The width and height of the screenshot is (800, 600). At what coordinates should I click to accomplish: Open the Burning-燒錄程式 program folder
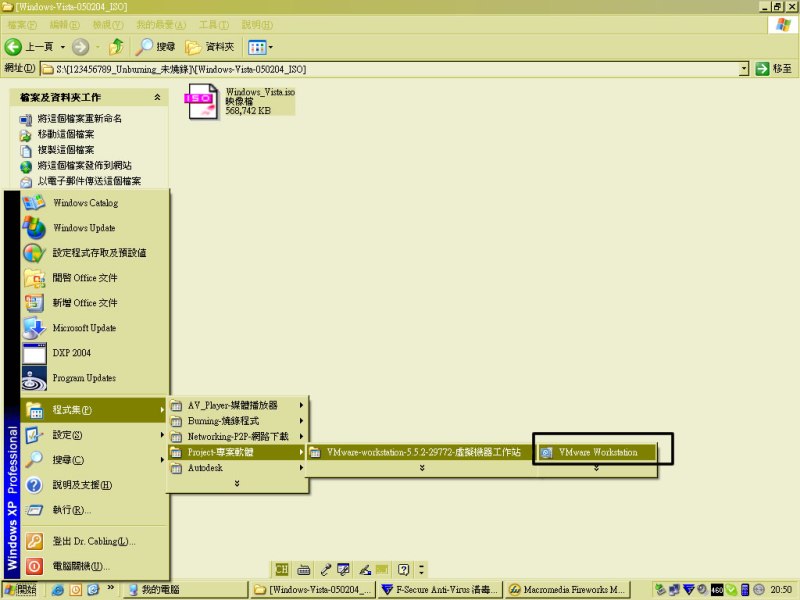[x=238, y=421]
